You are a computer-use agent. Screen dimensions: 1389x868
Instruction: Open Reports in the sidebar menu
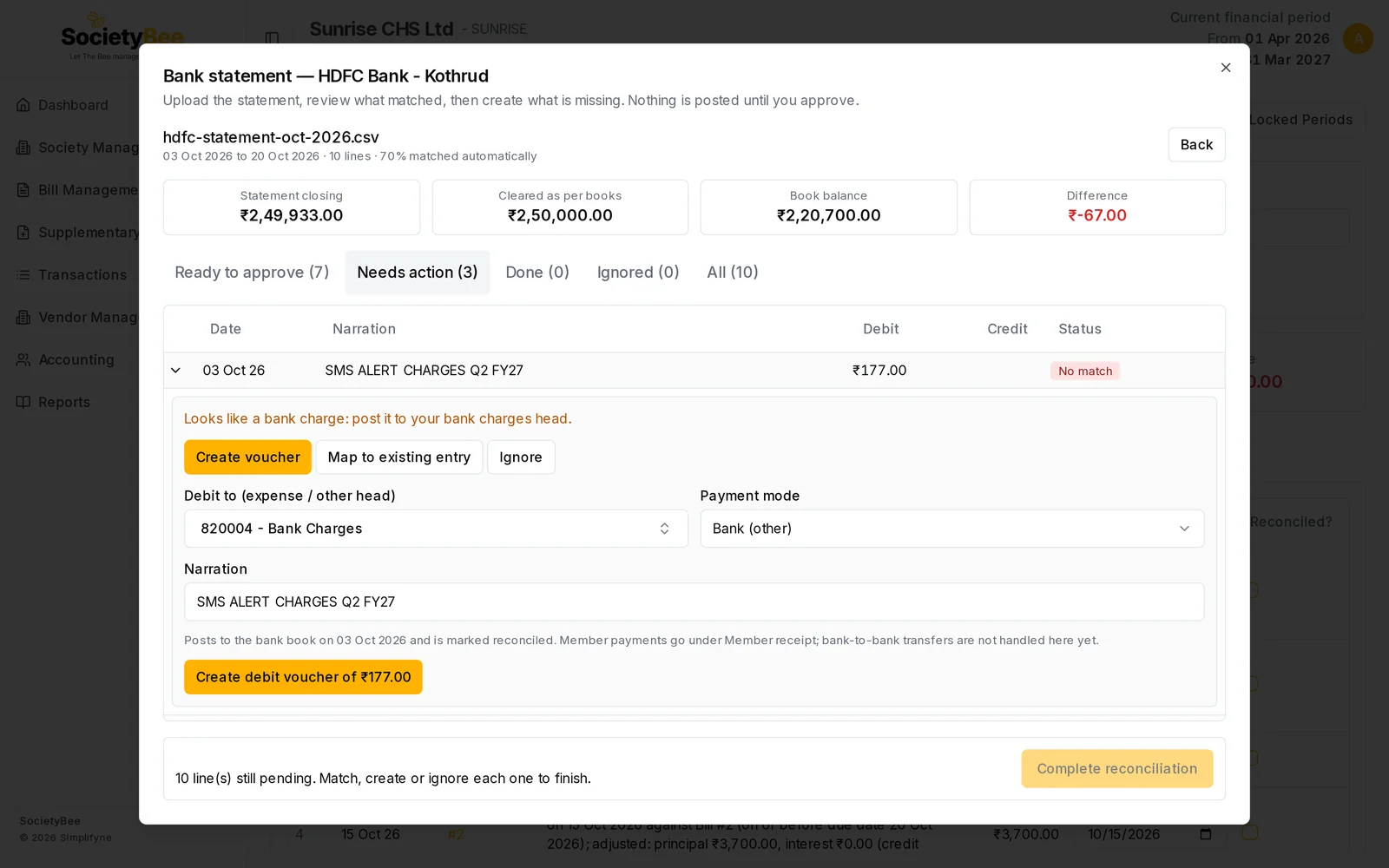tap(64, 402)
